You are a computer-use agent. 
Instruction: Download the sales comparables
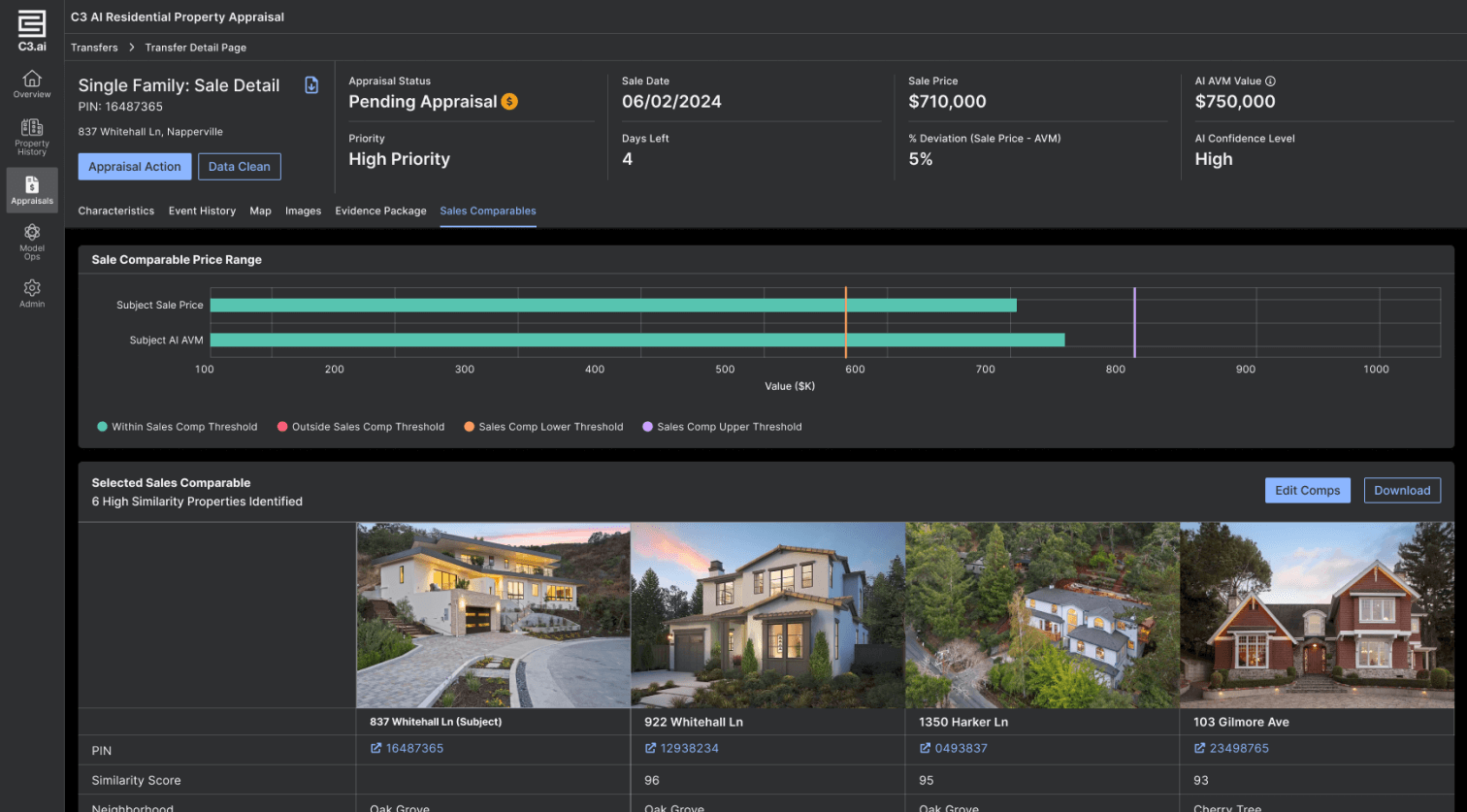tap(1402, 490)
